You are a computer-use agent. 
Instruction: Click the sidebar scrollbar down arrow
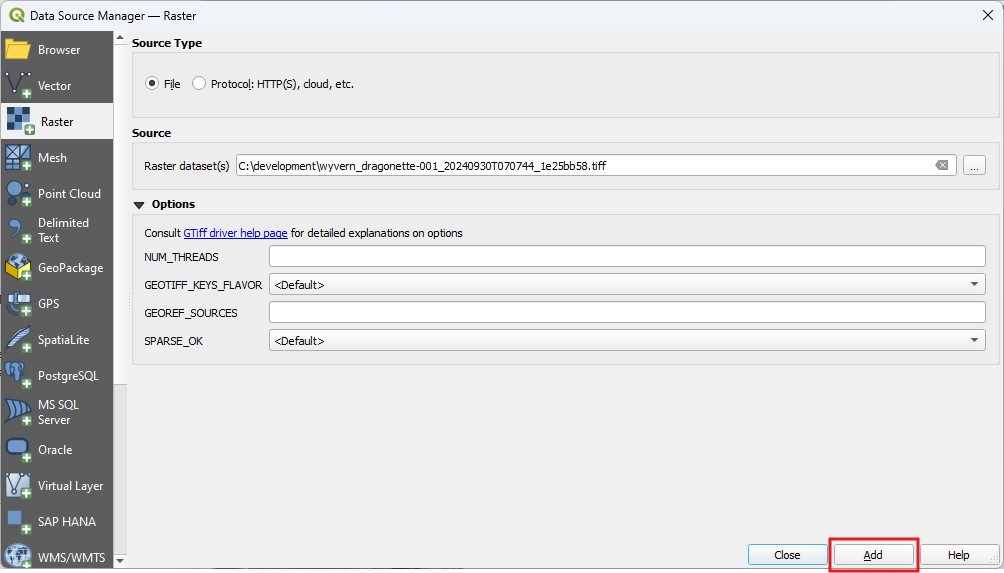[120, 561]
